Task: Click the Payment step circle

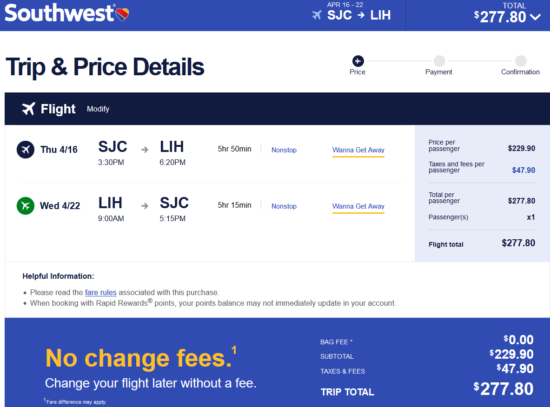Action: tap(439, 61)
